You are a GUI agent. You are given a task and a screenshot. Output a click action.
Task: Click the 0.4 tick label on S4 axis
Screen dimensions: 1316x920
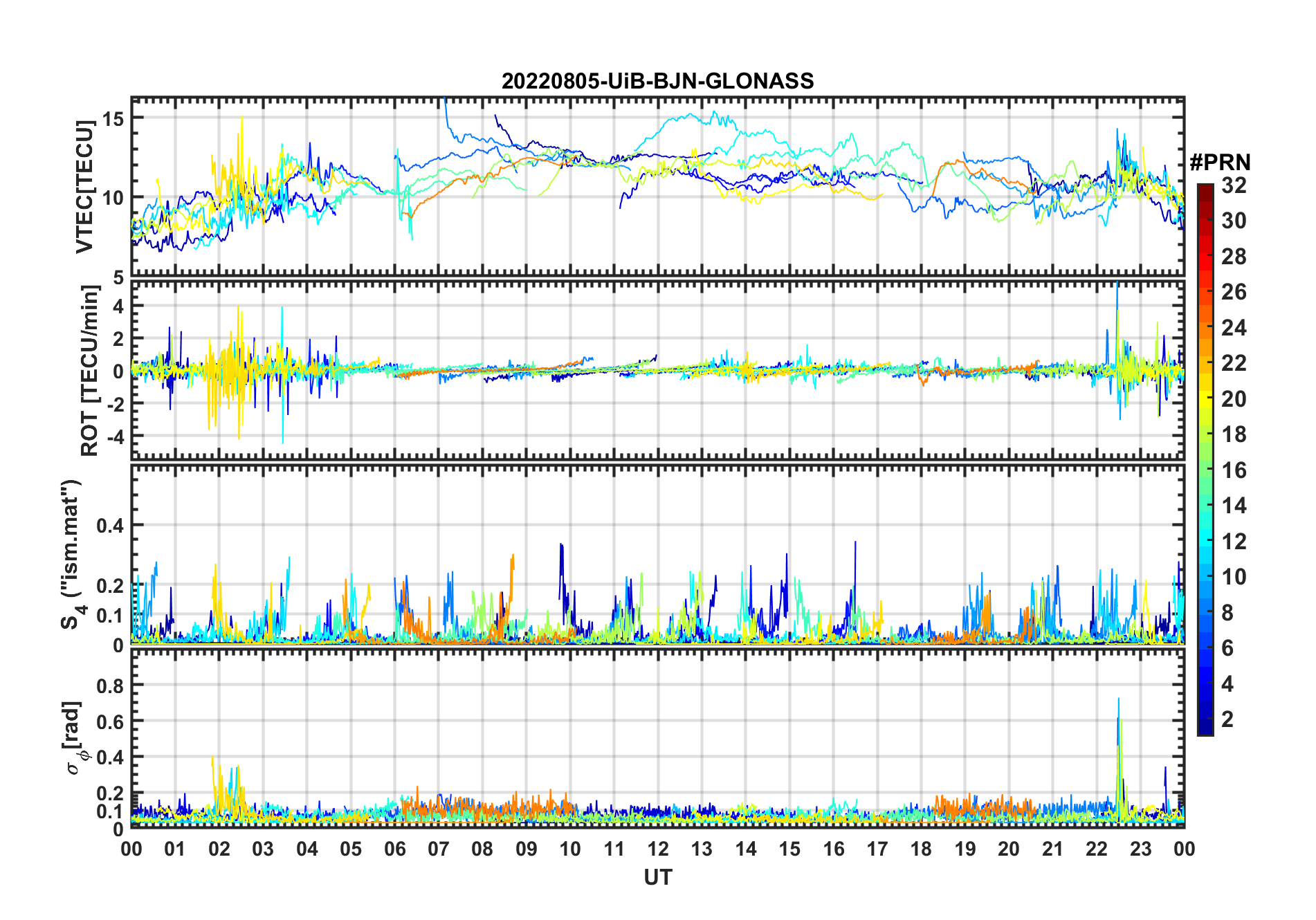click(x=110, y=526)
